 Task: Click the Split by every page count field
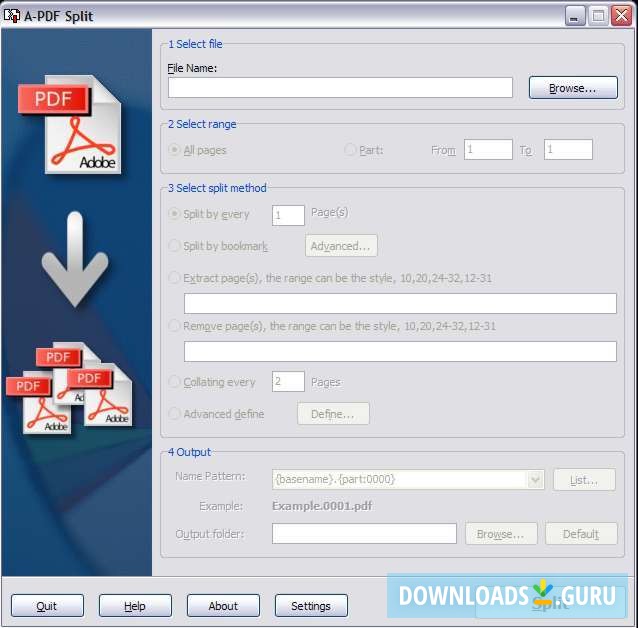point(288,215)
